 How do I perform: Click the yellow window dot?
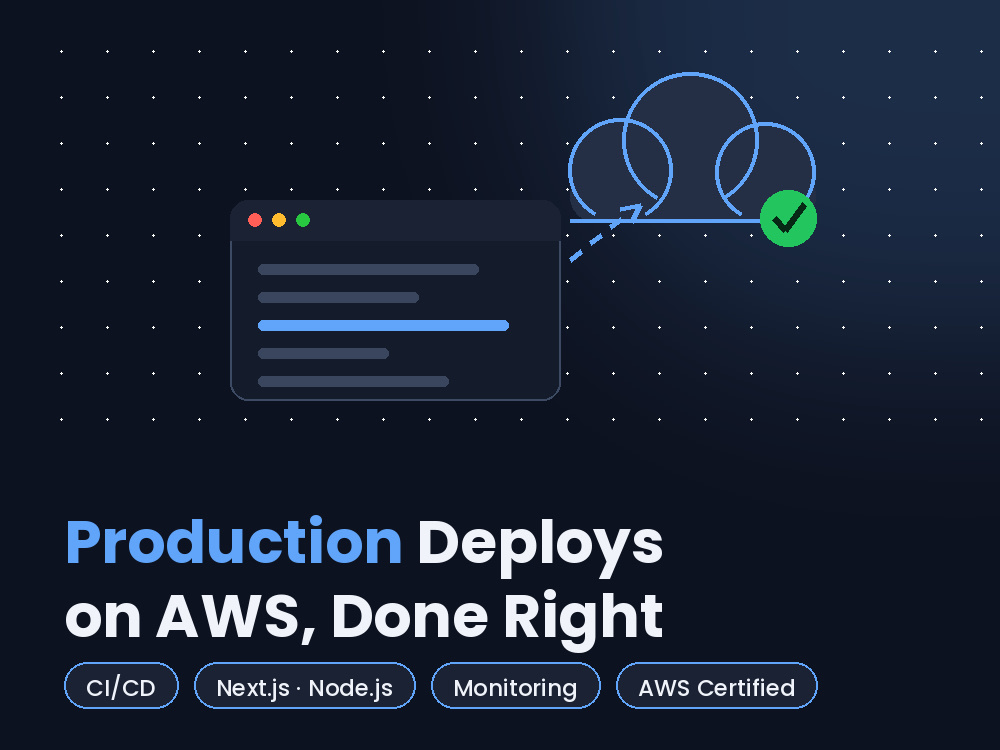tap(279, 220)
